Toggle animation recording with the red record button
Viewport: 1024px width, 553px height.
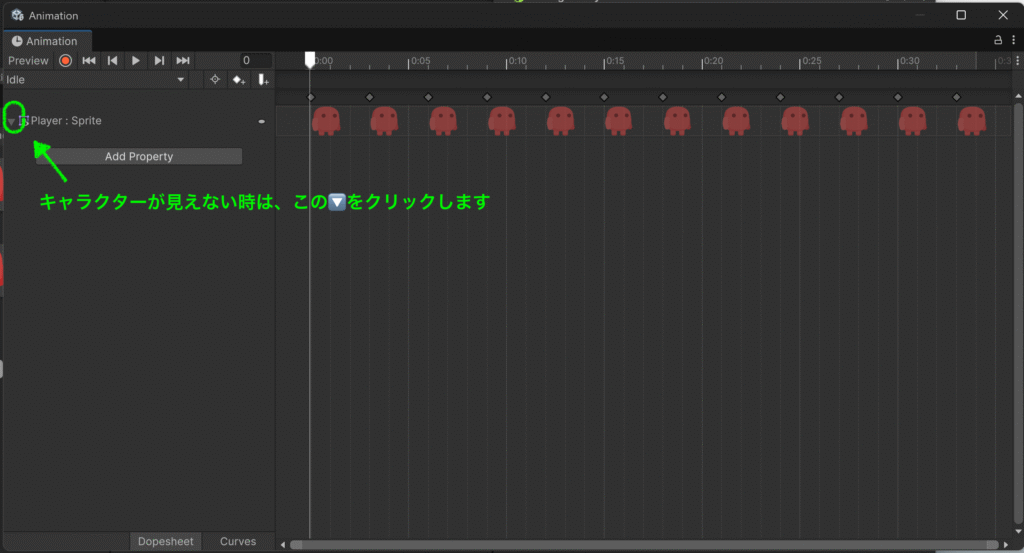66,61
